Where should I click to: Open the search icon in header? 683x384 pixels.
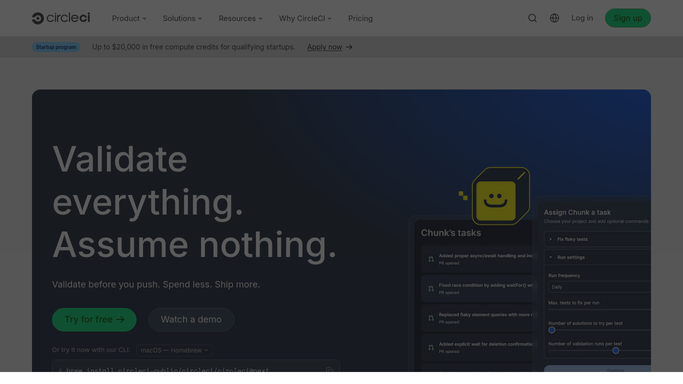(x=532, y=18)
